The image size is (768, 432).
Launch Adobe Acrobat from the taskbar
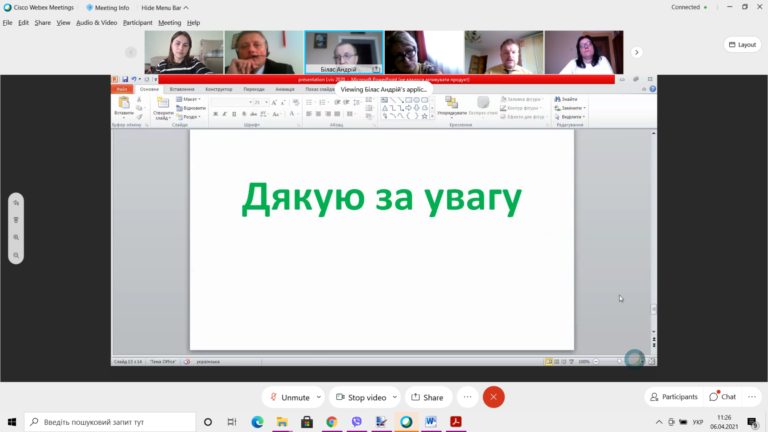(x=456, y=422)
